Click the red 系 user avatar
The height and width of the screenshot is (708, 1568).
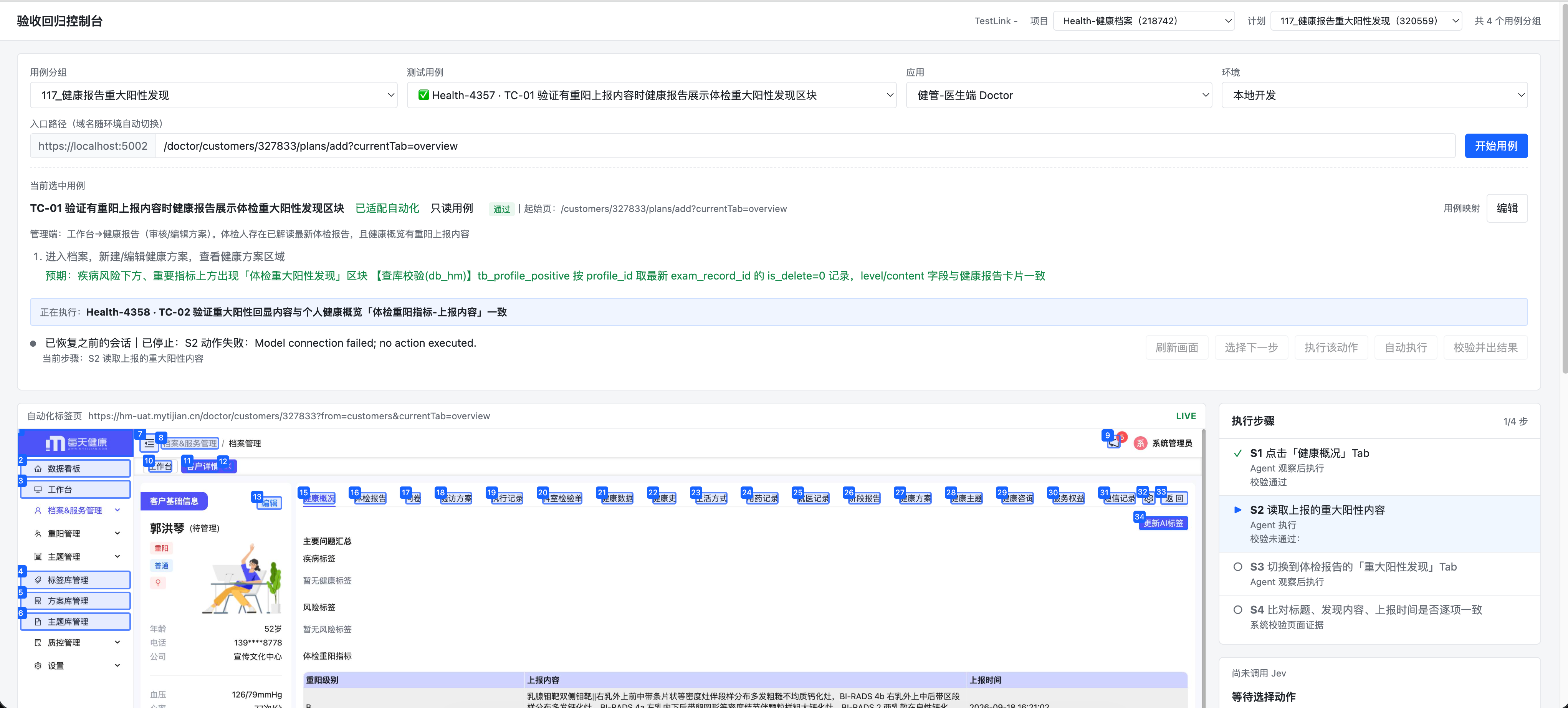tap(1140, 443)
